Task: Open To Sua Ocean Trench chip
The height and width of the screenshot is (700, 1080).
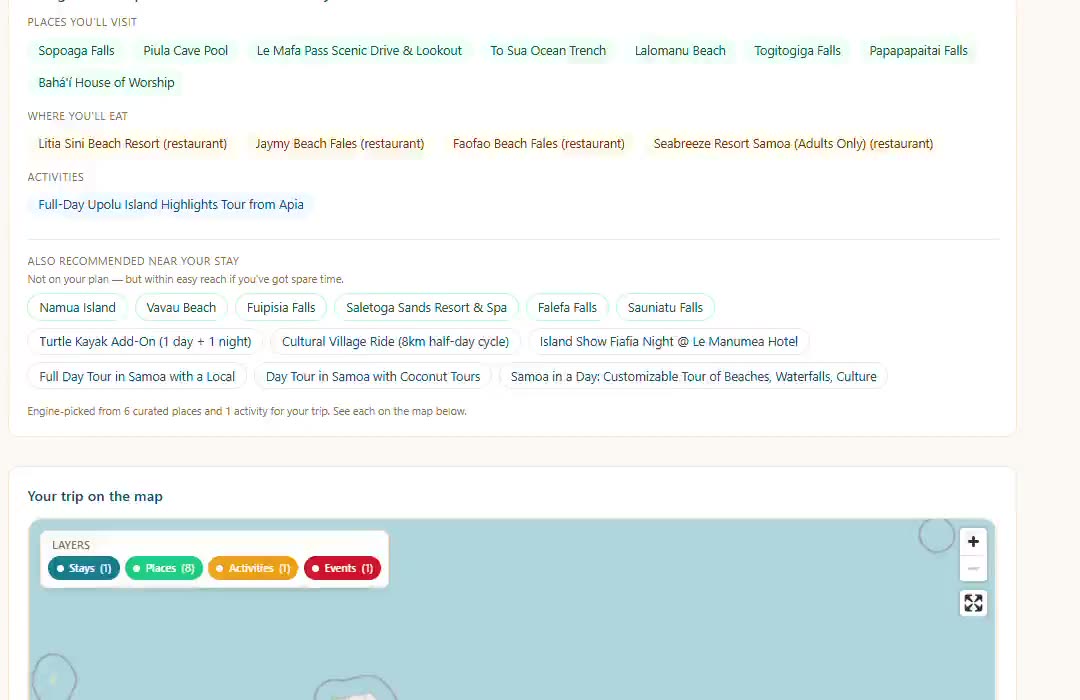Action: tap(548, 51)
